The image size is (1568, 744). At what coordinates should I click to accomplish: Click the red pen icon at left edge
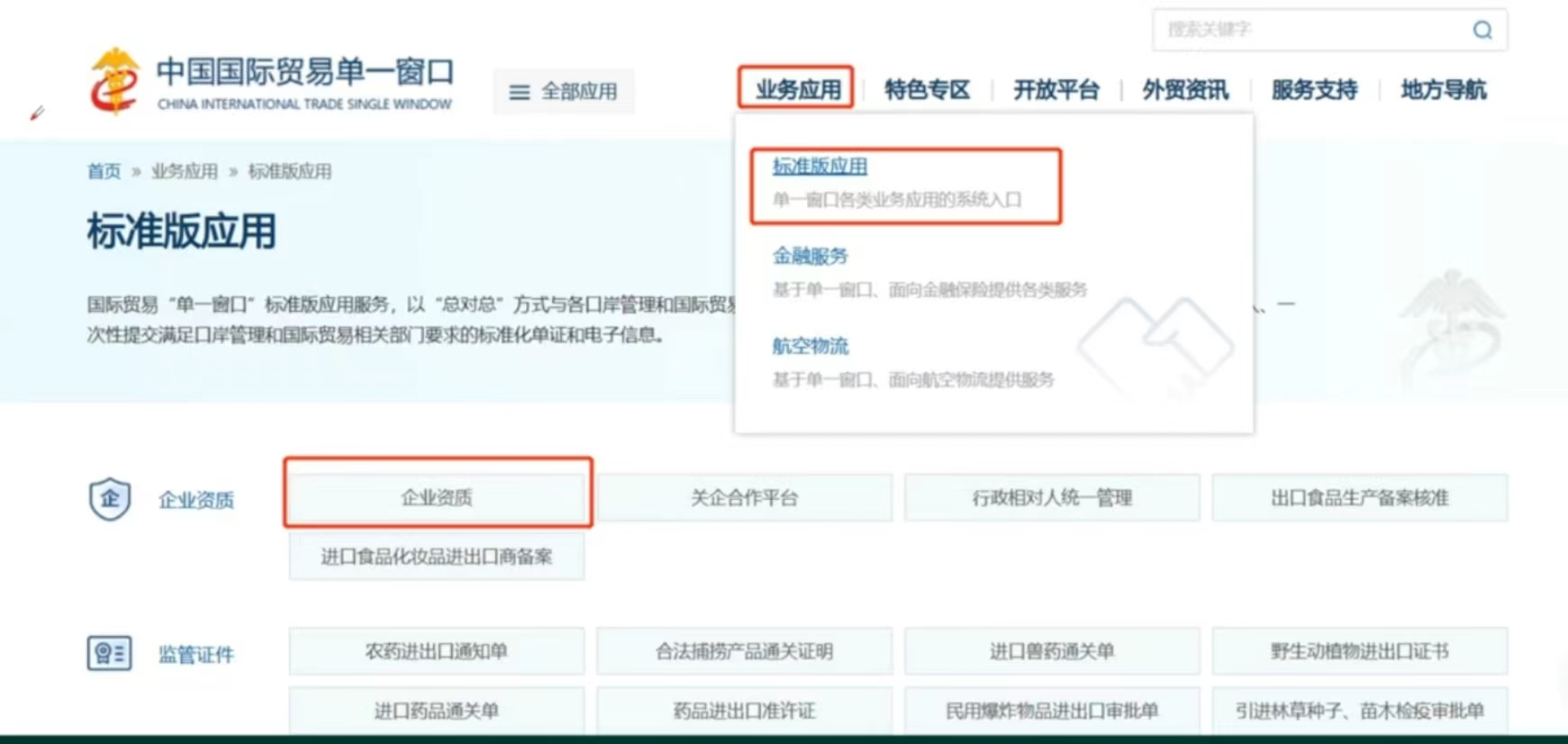point(37,113)
